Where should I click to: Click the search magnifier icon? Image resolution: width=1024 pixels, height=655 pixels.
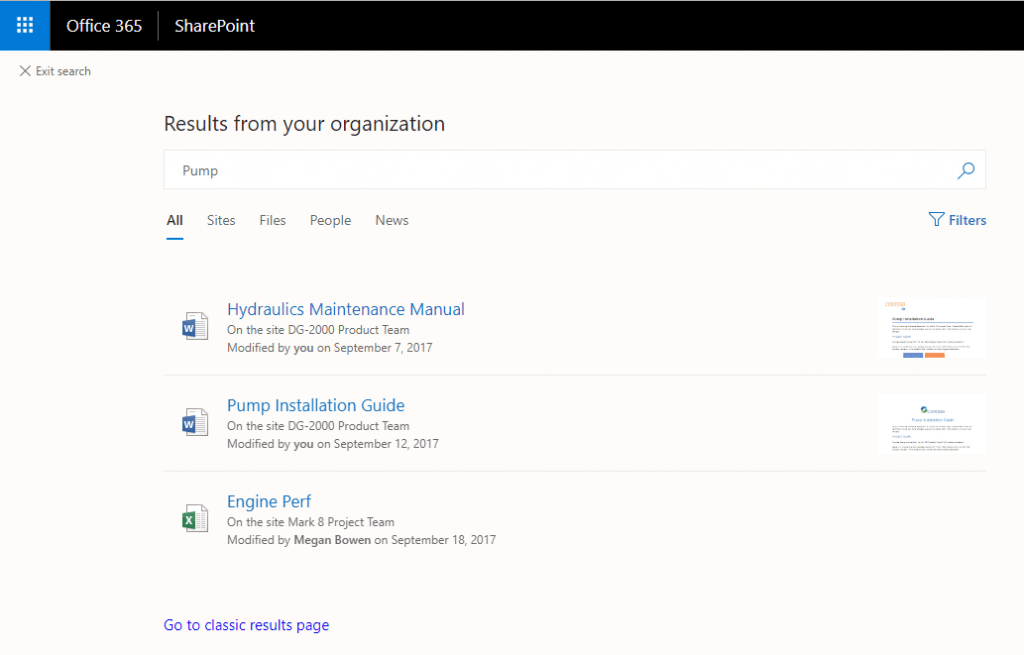[966, 170]
